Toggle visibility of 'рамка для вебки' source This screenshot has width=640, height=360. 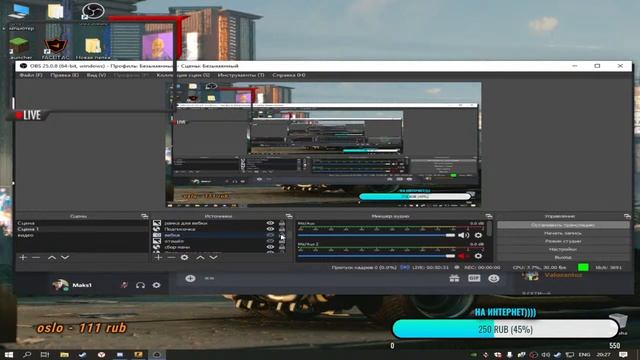[270, 223]
